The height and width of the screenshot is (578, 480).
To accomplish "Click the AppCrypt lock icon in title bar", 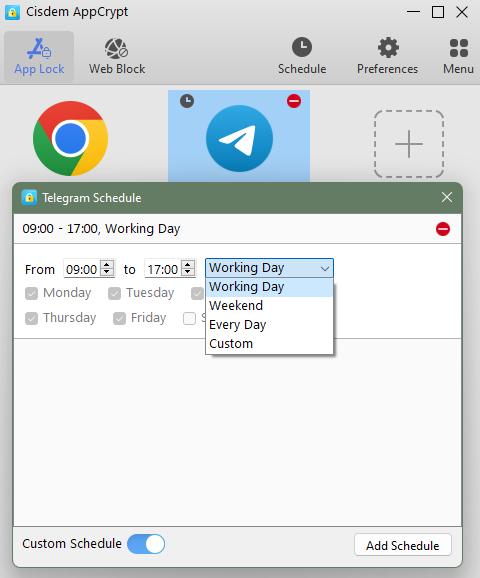I will tap(12, 13).
